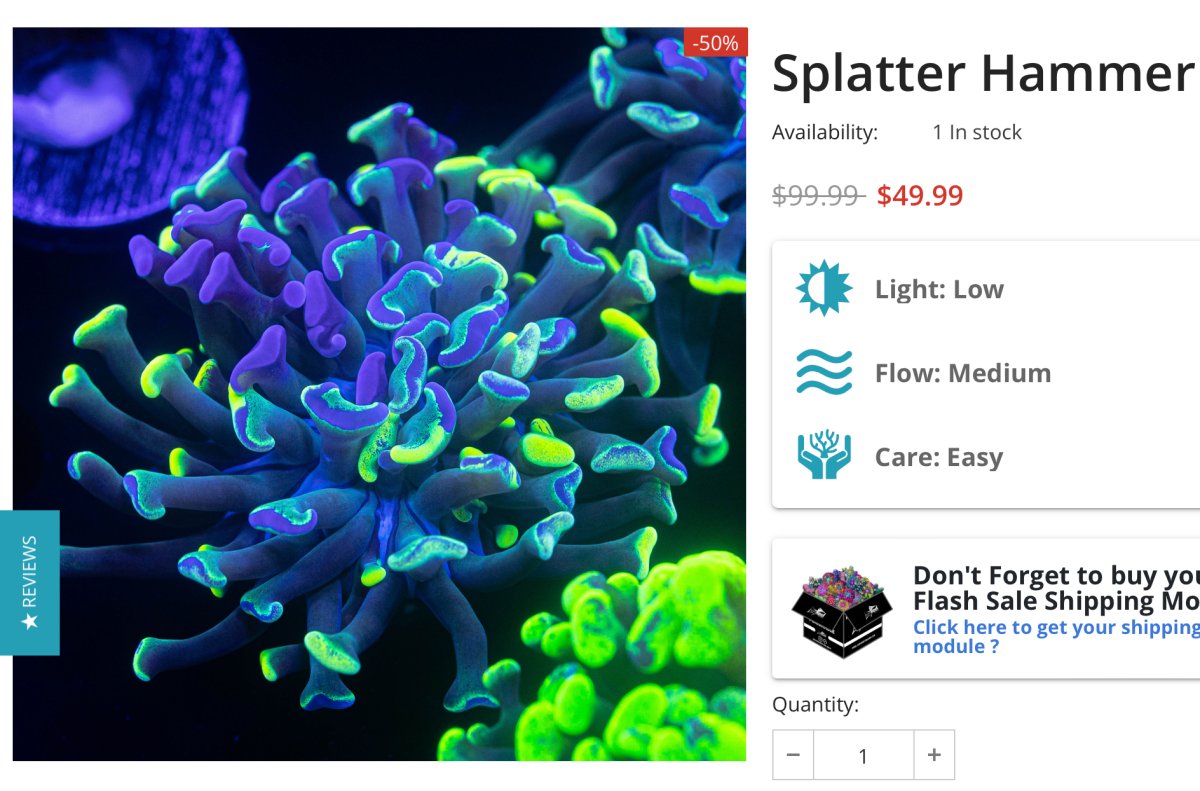Click the crossed-out $99.99 original price
This screenshot has width=1200, height=791.
(x=819, y=195)
